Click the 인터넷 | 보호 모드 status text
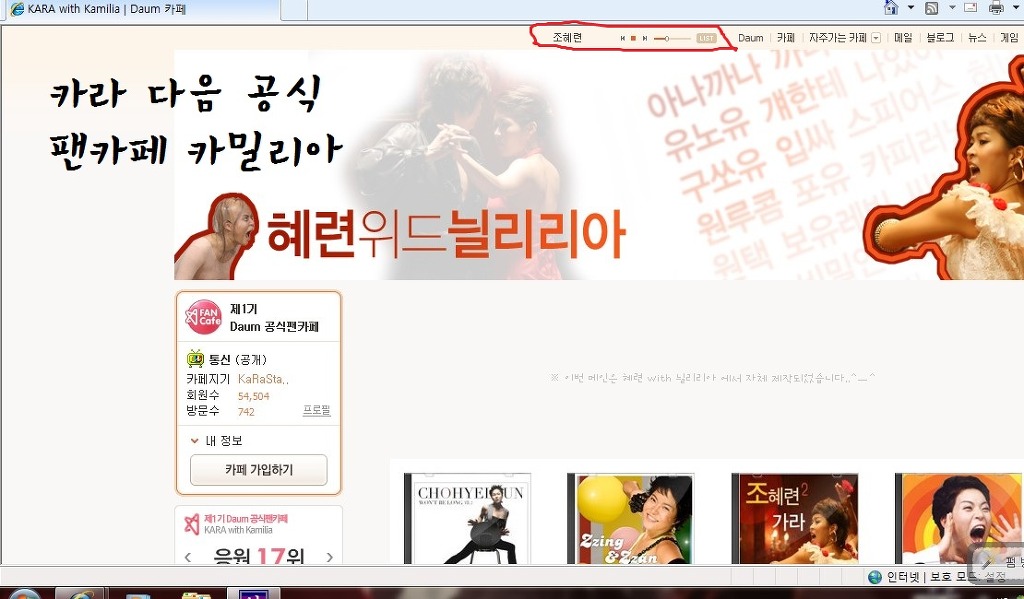The width and height of the screenshot is (1024, 599). point(946,577)
